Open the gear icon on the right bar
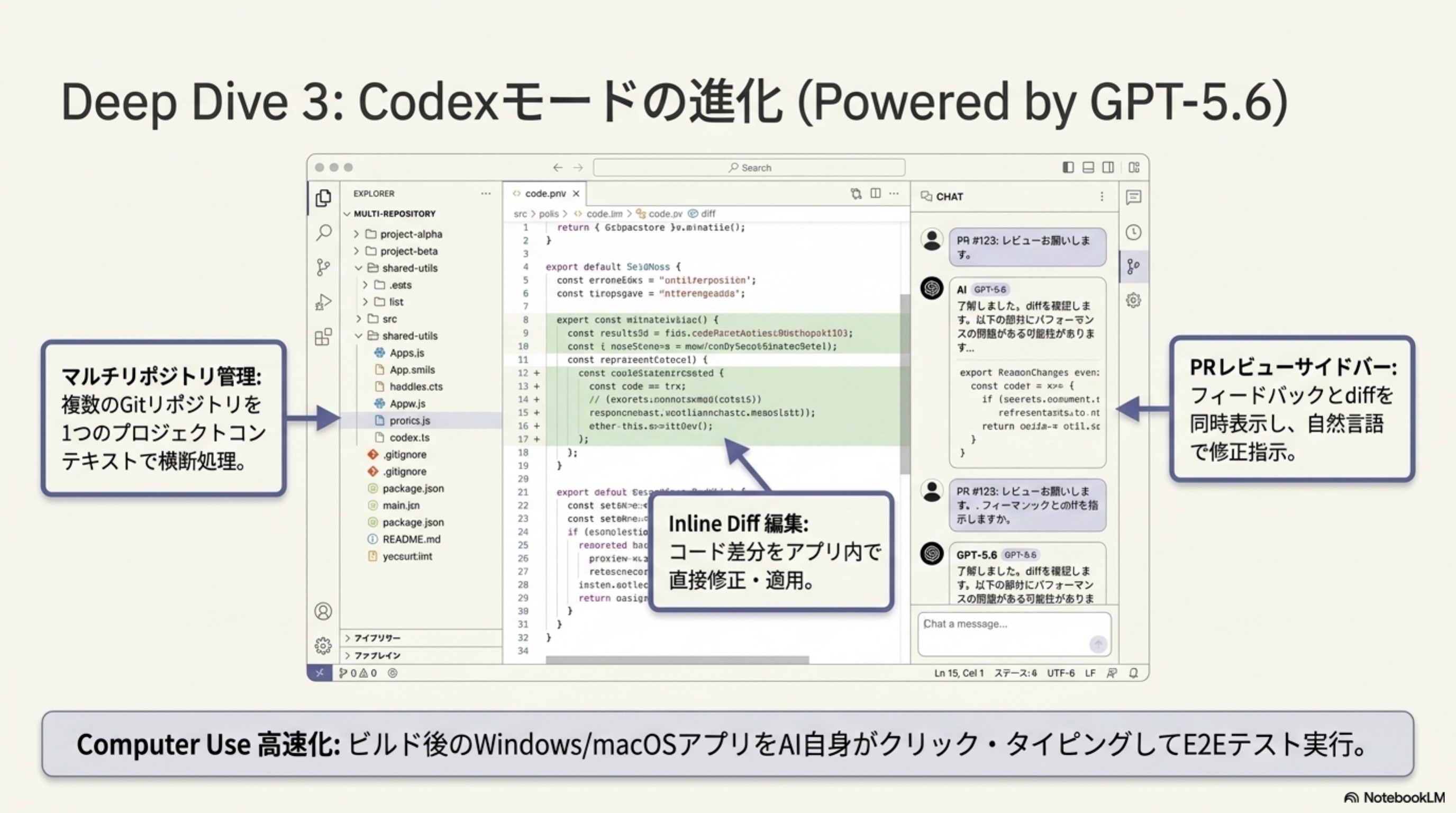1456x813 pixels. click(1133, 300)
